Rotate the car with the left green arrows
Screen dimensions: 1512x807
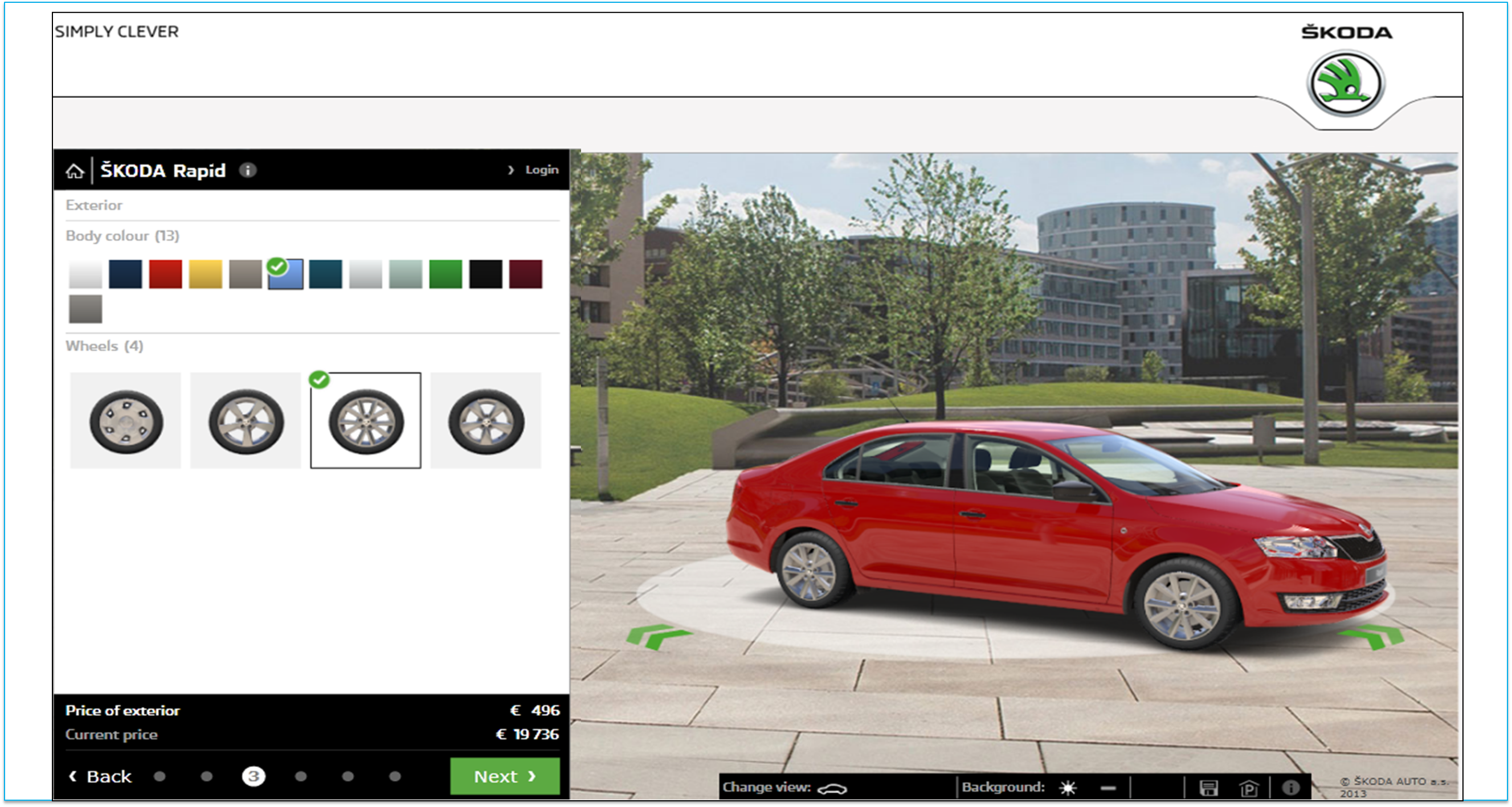[659, 637]
